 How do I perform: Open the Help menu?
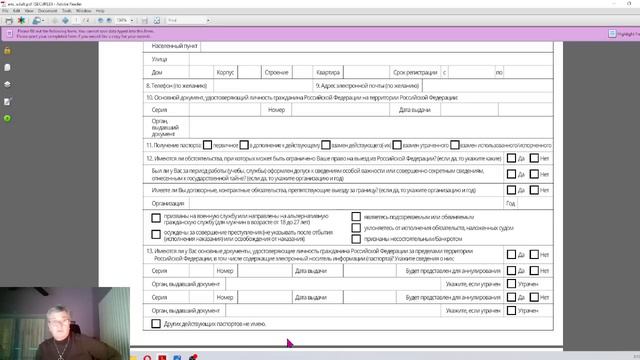coord(100,11)
